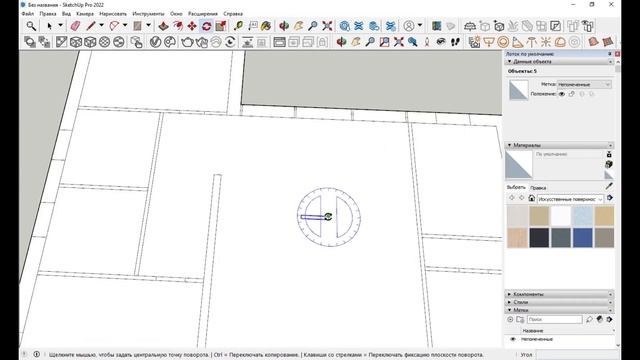The height and width of the screenshot is (360, 640).
Task: Select the Paint Bucket tool
Action: (x=266, y=26)
